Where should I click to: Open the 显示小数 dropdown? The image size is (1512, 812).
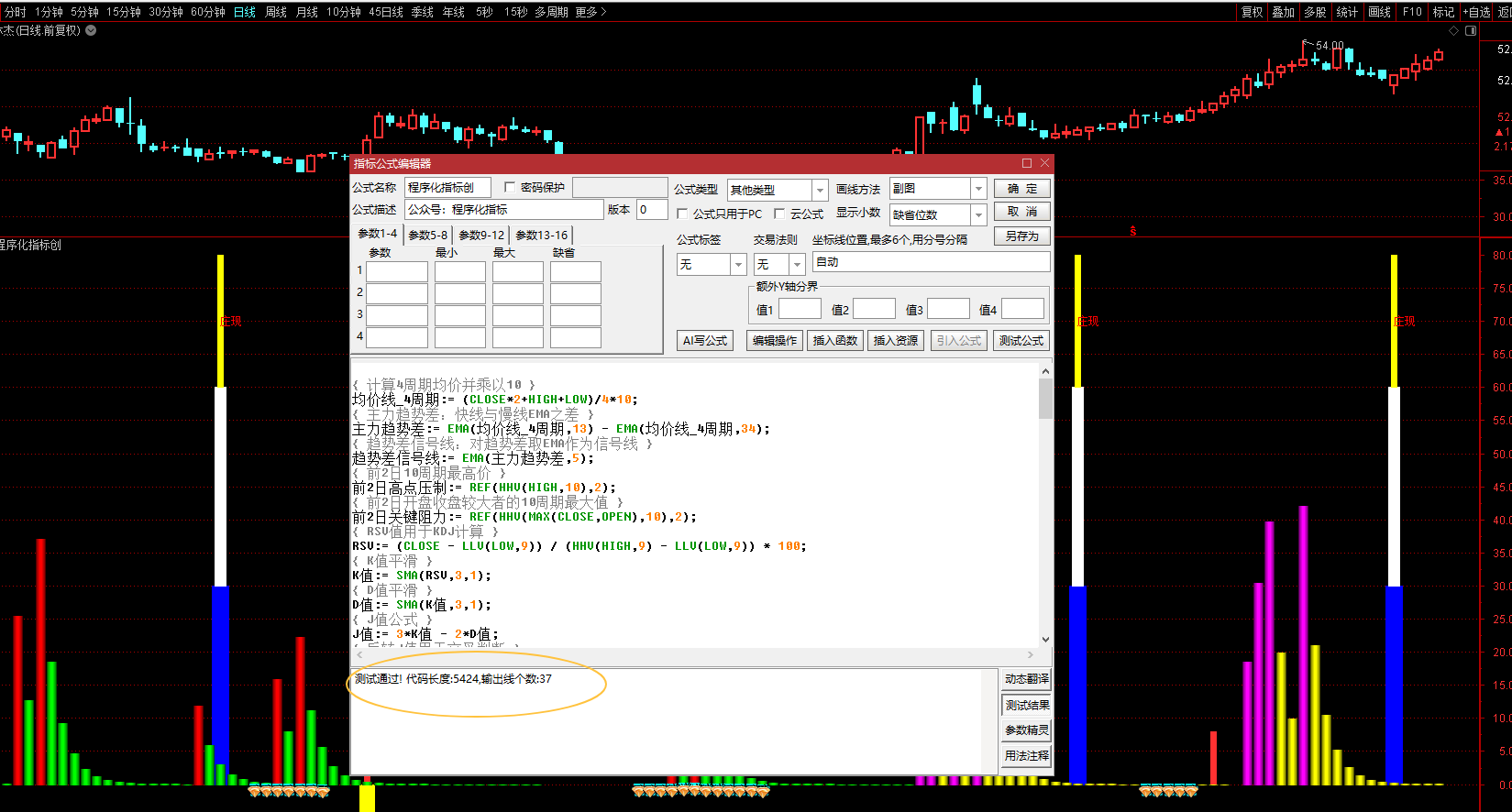[978, 214]
